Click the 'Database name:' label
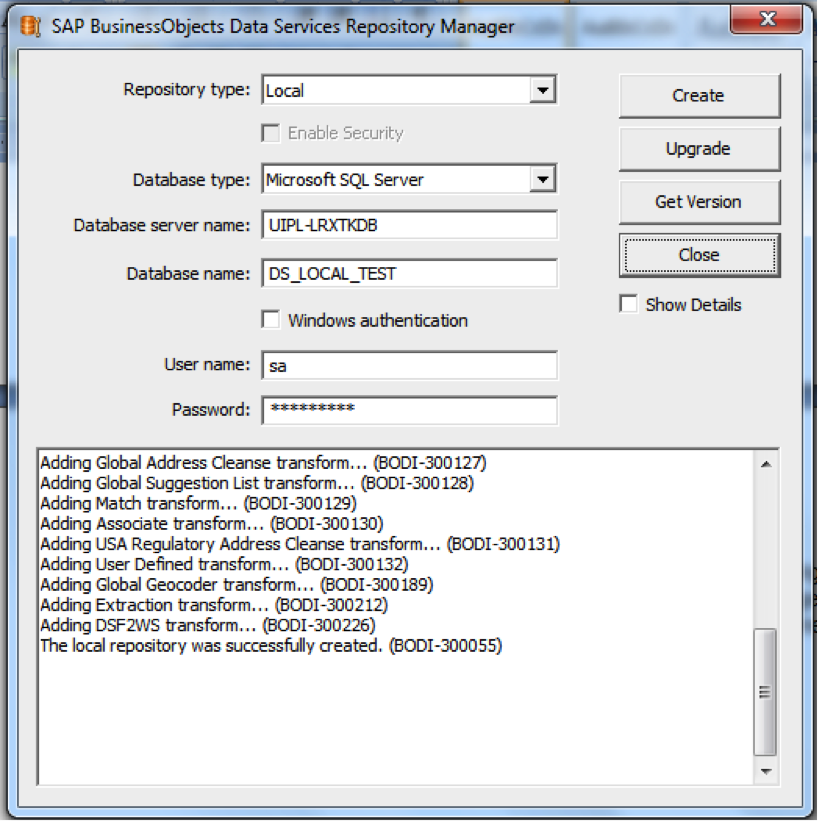Viewport: 818px width, 821px height. [189, 273]
